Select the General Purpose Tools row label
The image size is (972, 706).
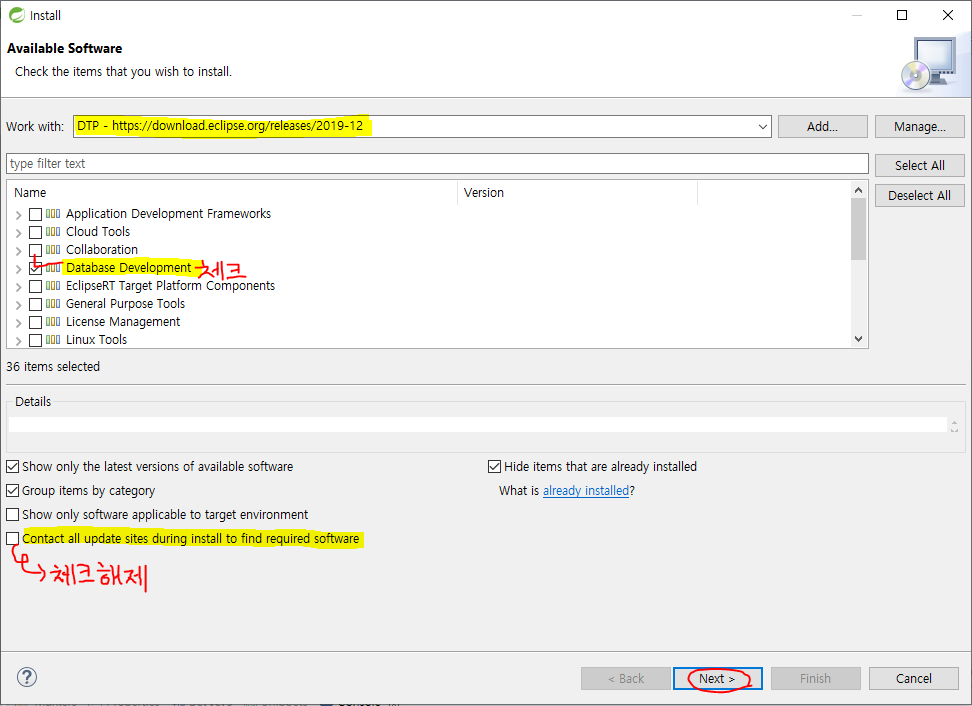tap(125, 304)
